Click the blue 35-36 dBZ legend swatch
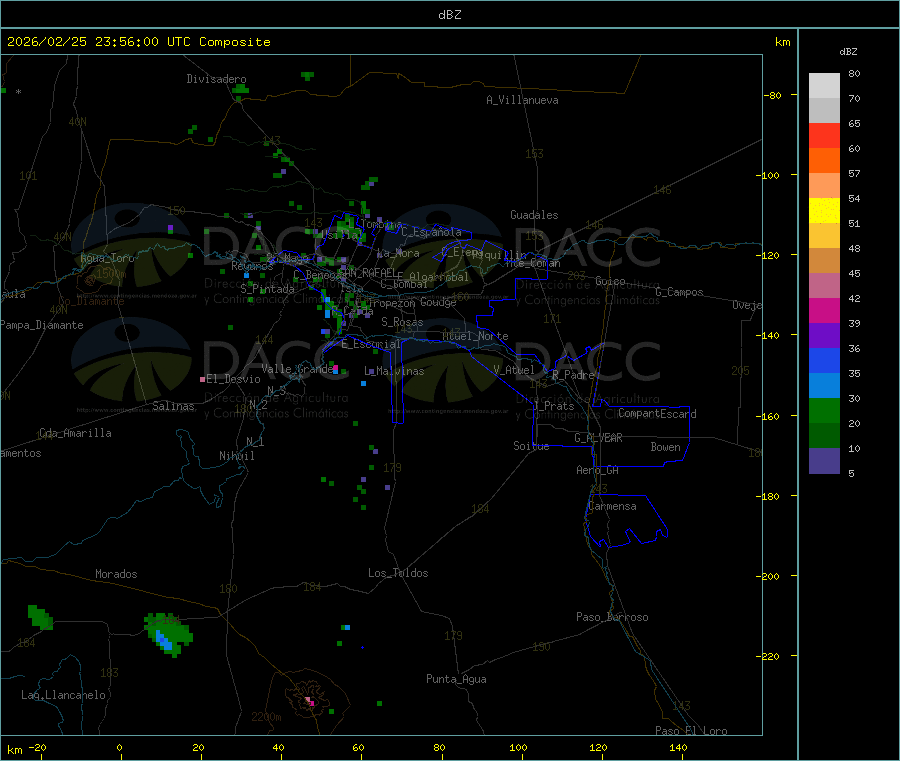900x761 pixels. tap(824, 360)
